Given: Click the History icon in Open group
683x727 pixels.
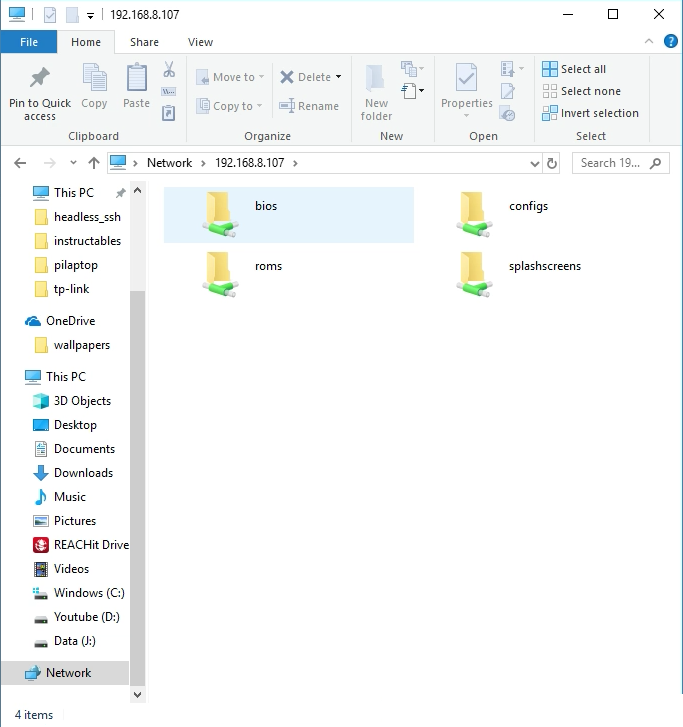Looking at the screenshot, I should tap(507, 113).
